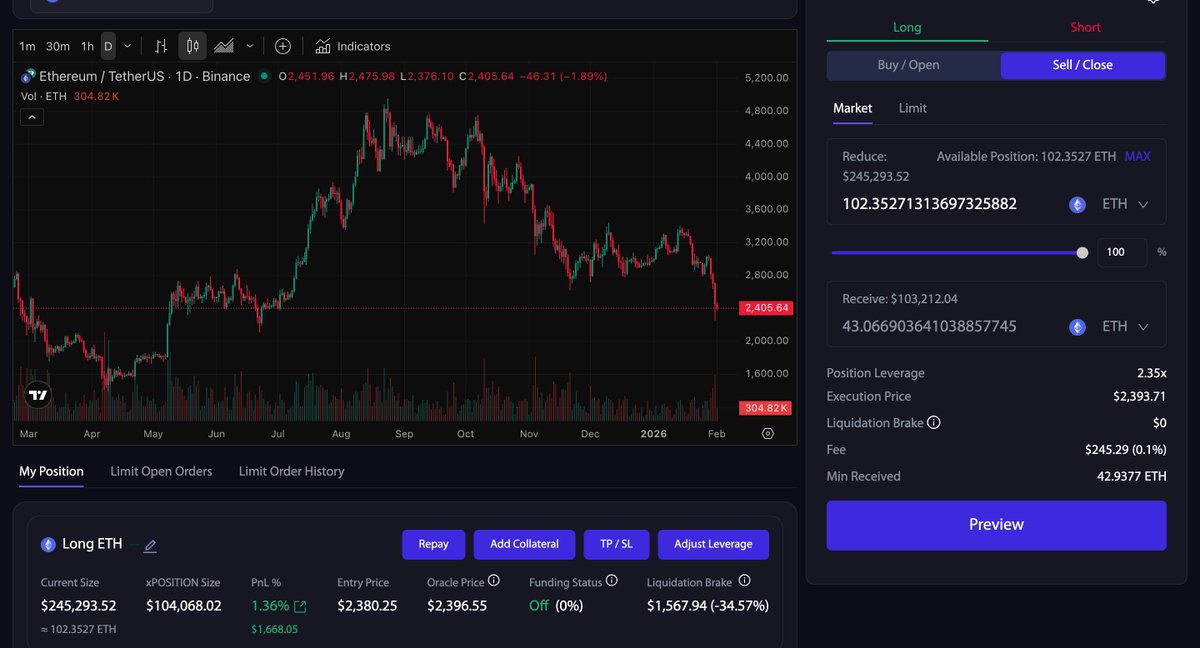Viewport: 1200px width, 648px height.
Task: Switch to the Long side
Action: [x=907, y=28]
